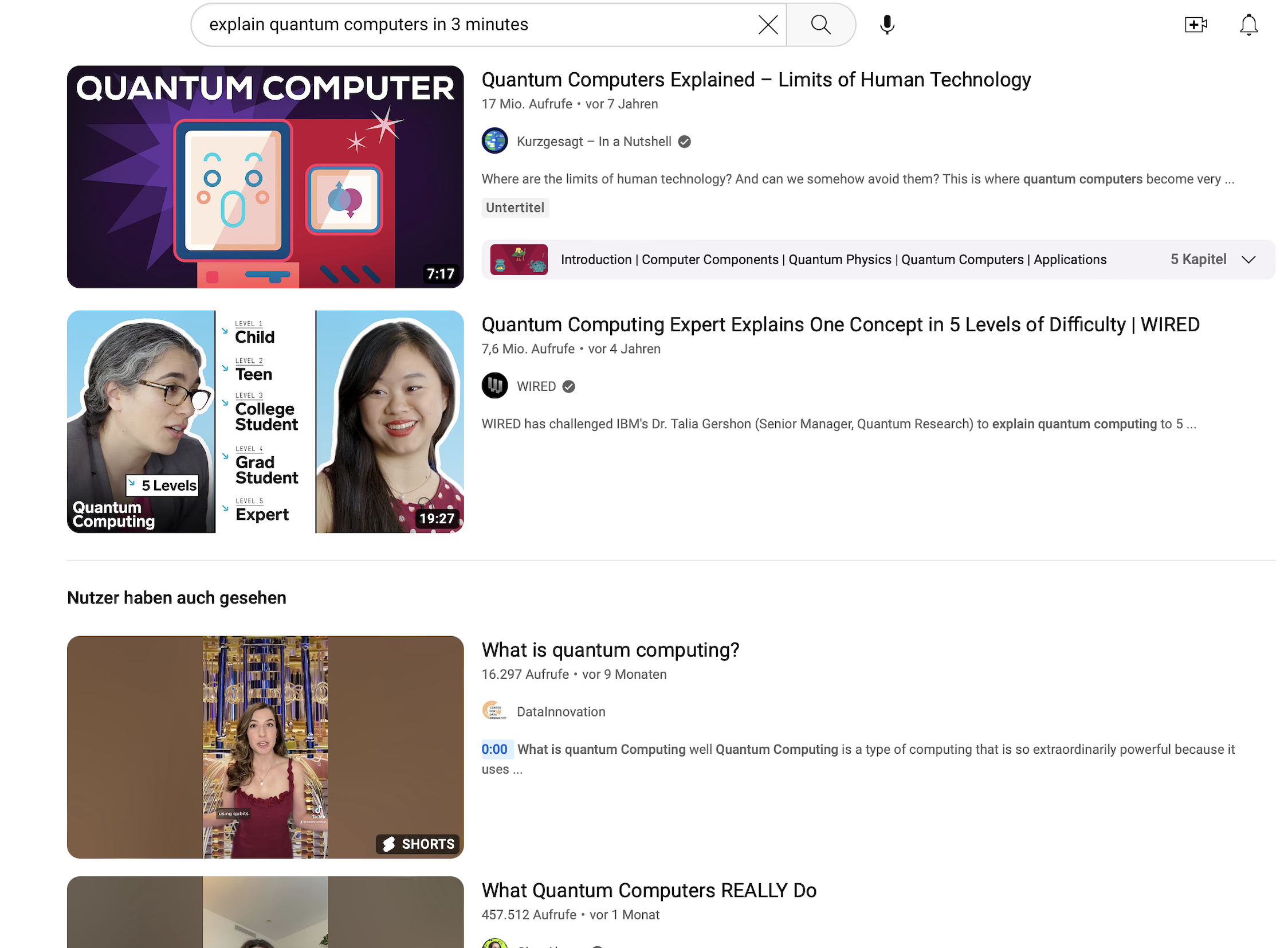Image resolution: width=1288 pixels, height=948 pixels.
Task: Open notifications bell icon
Action: click(1248, 25)
